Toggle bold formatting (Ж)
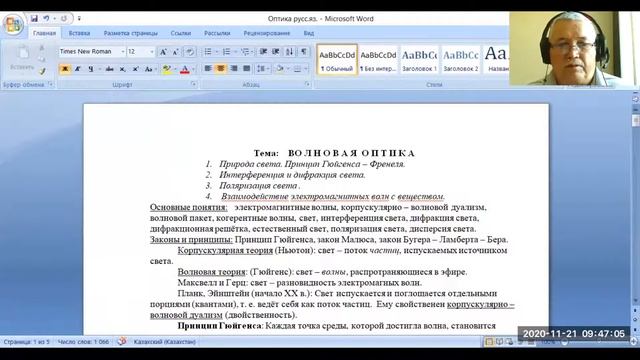This screenshot has height=360, width=640. pos(64,69)
